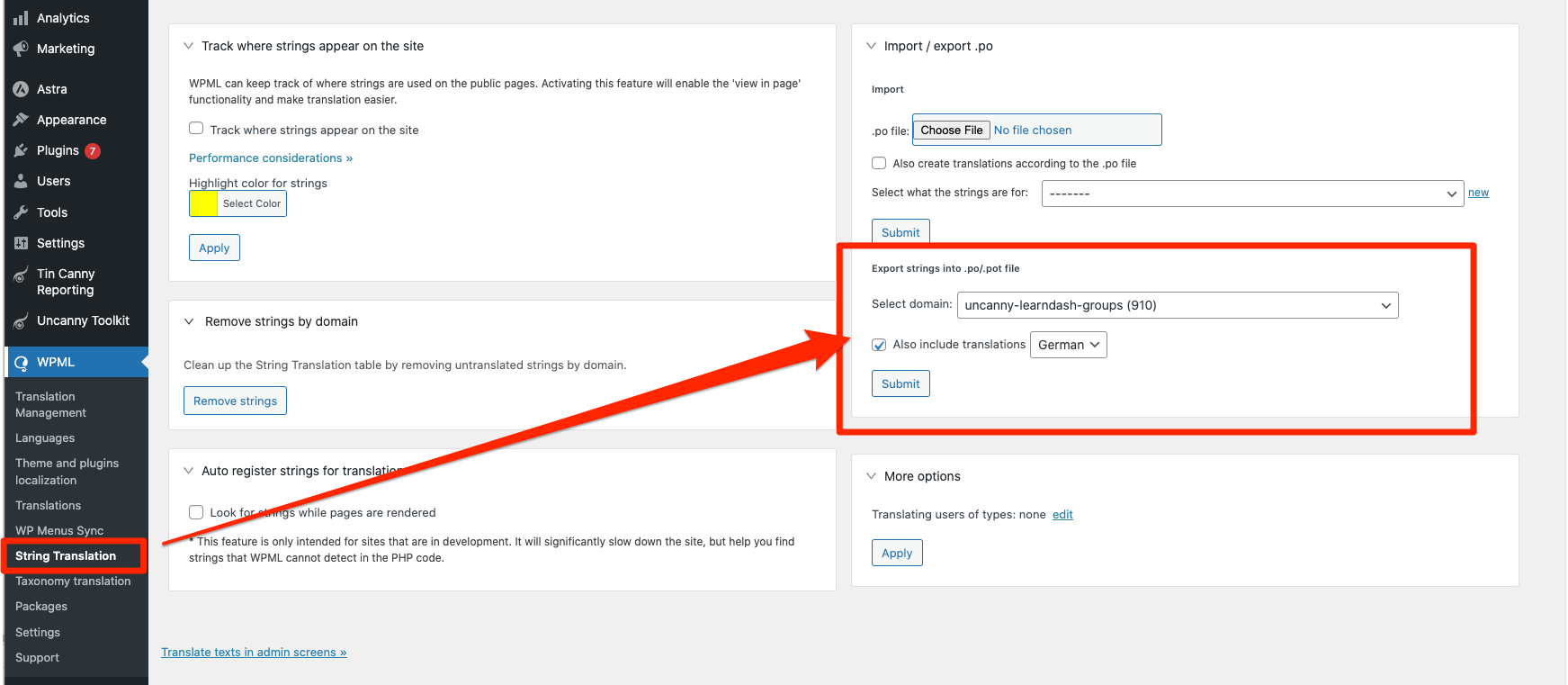1568x685 pixels.
Task: Enable Track where strings appear checkbox
Action: coord(196,129)
